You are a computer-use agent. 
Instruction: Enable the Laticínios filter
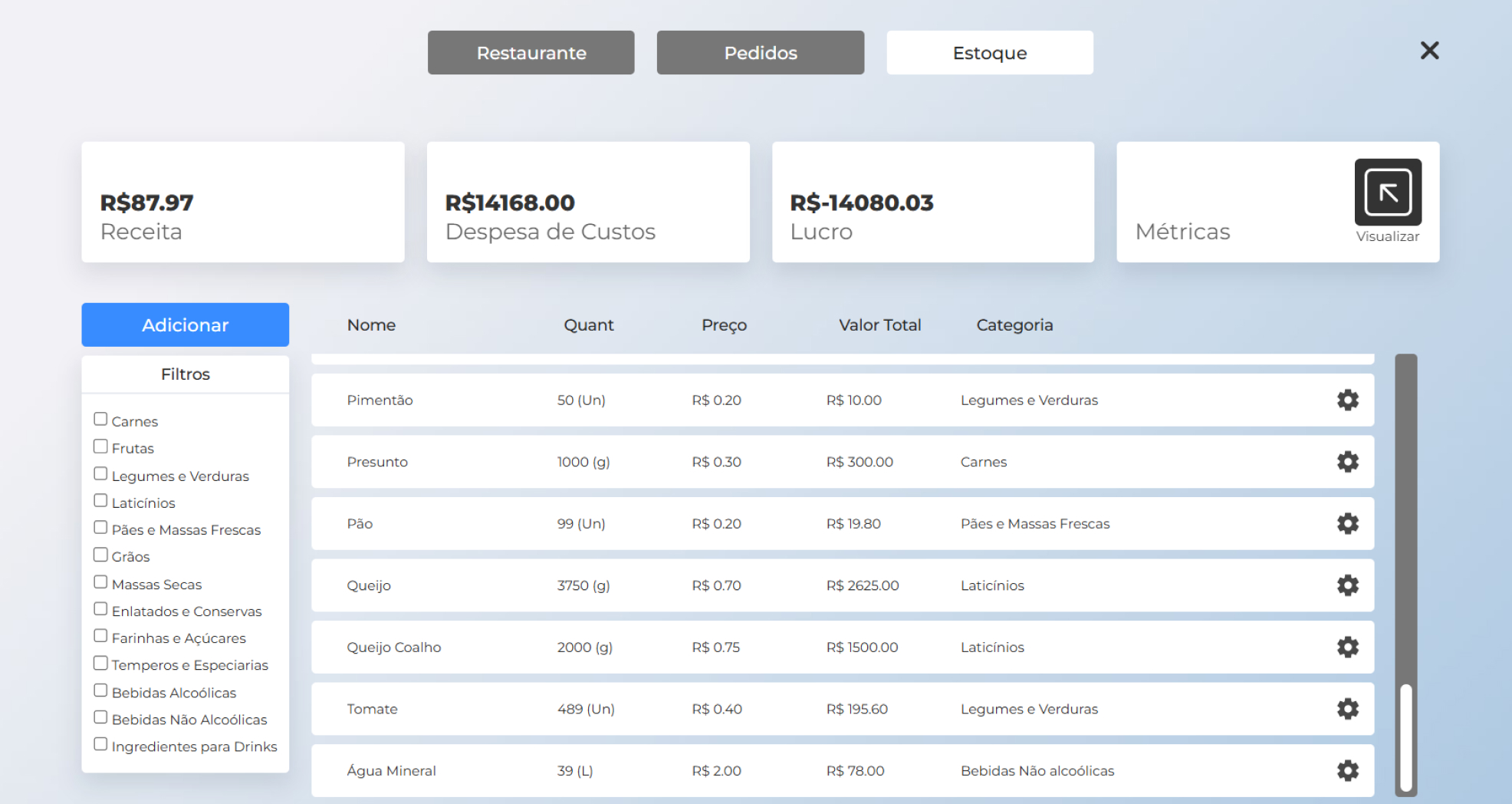click(100, 499)
